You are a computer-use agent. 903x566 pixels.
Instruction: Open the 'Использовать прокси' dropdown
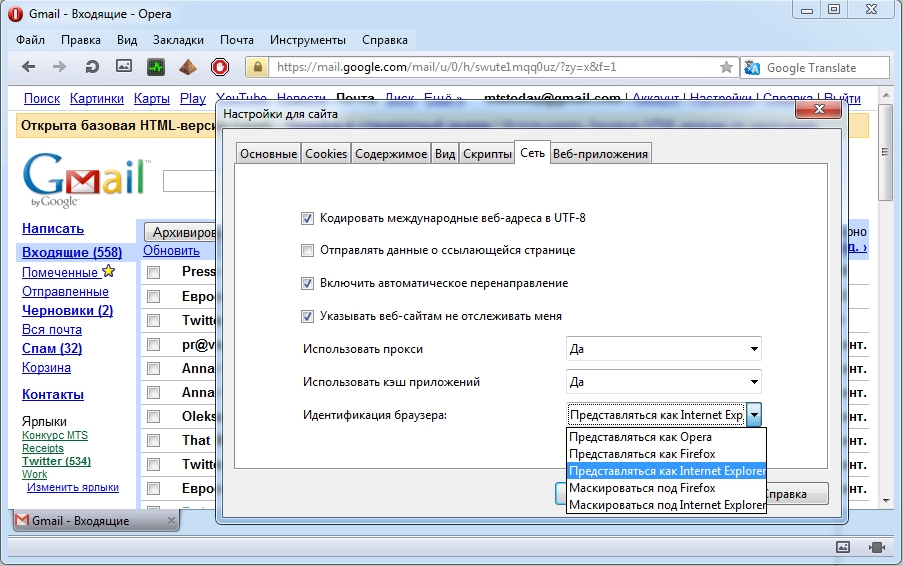(x=664, y=349)
